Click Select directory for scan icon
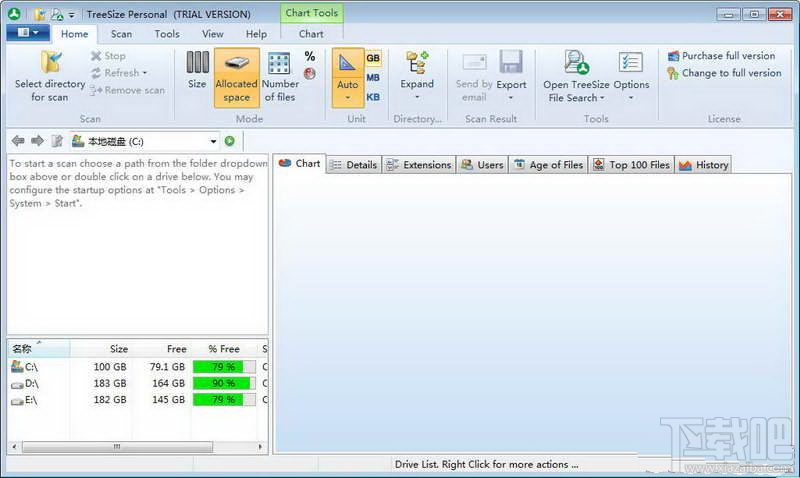The width and height of the screenshot is (800, 478). [x=51, y=62]
